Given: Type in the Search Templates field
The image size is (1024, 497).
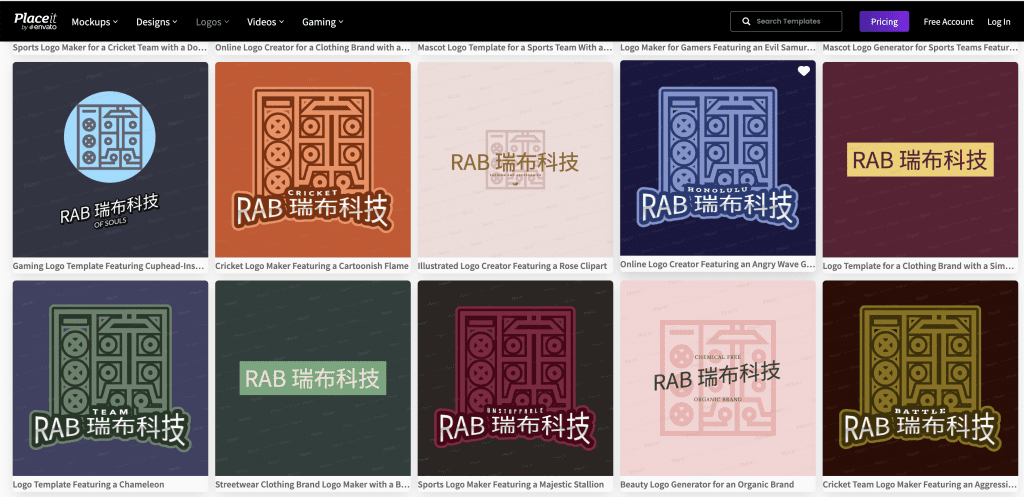Looking at the screenshot, I should [x=794, y=21].
